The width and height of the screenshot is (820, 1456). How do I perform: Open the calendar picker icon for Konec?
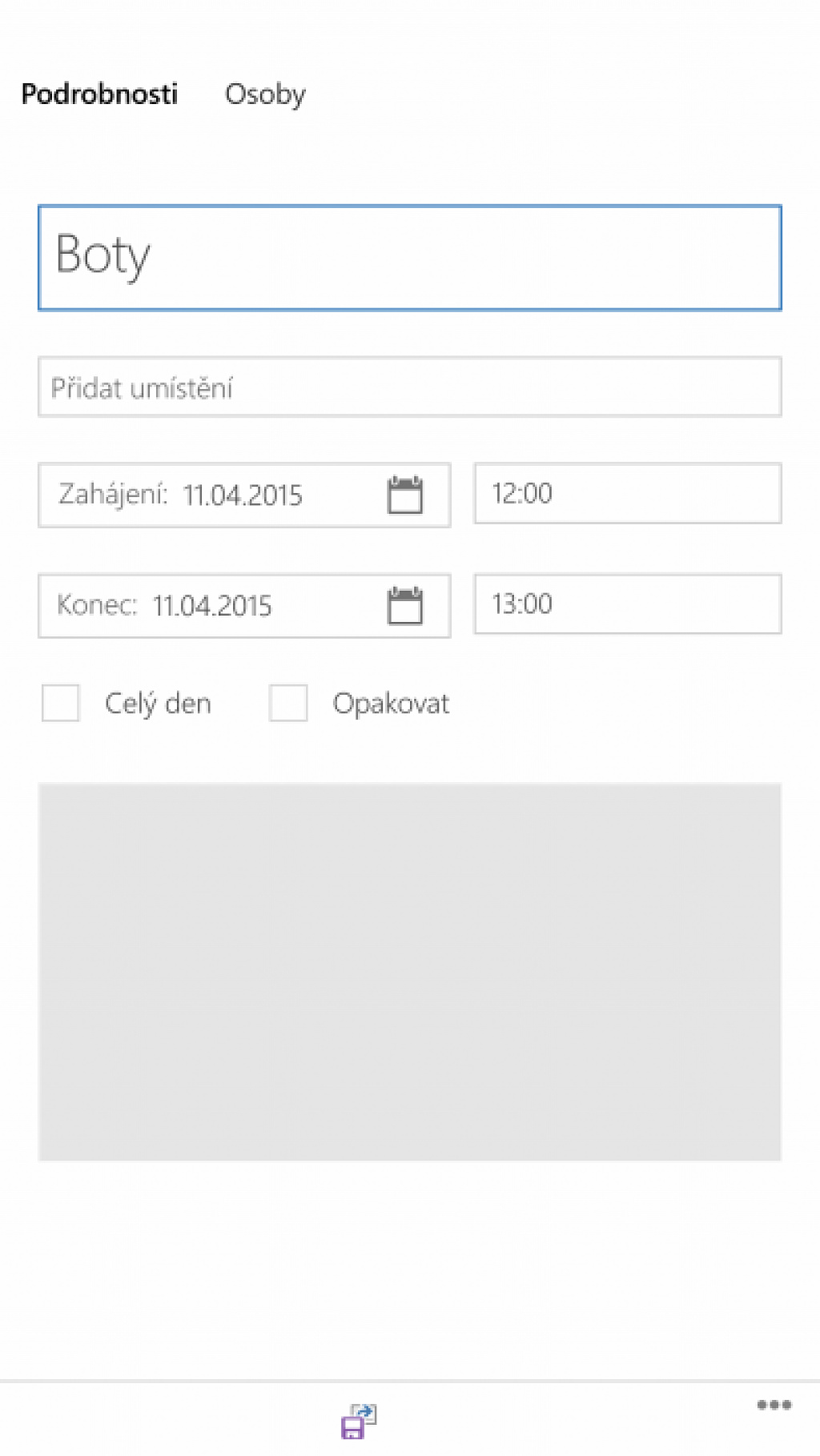tap(405, 605)
